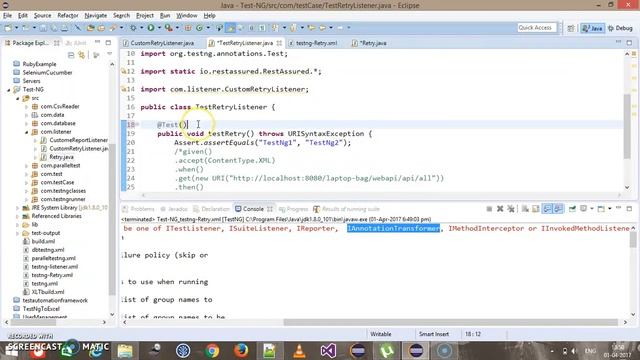
Task: Switch to CustomRetryListener.java editor tab
Action: click(159, 43)
